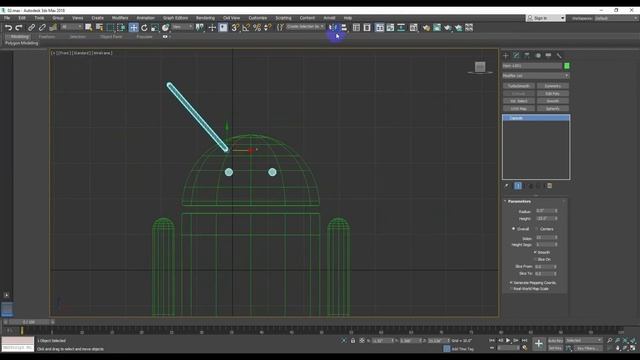640x360 pixels.
Task: Open the Sign In dropdown
Action: [x=546, y=18]
